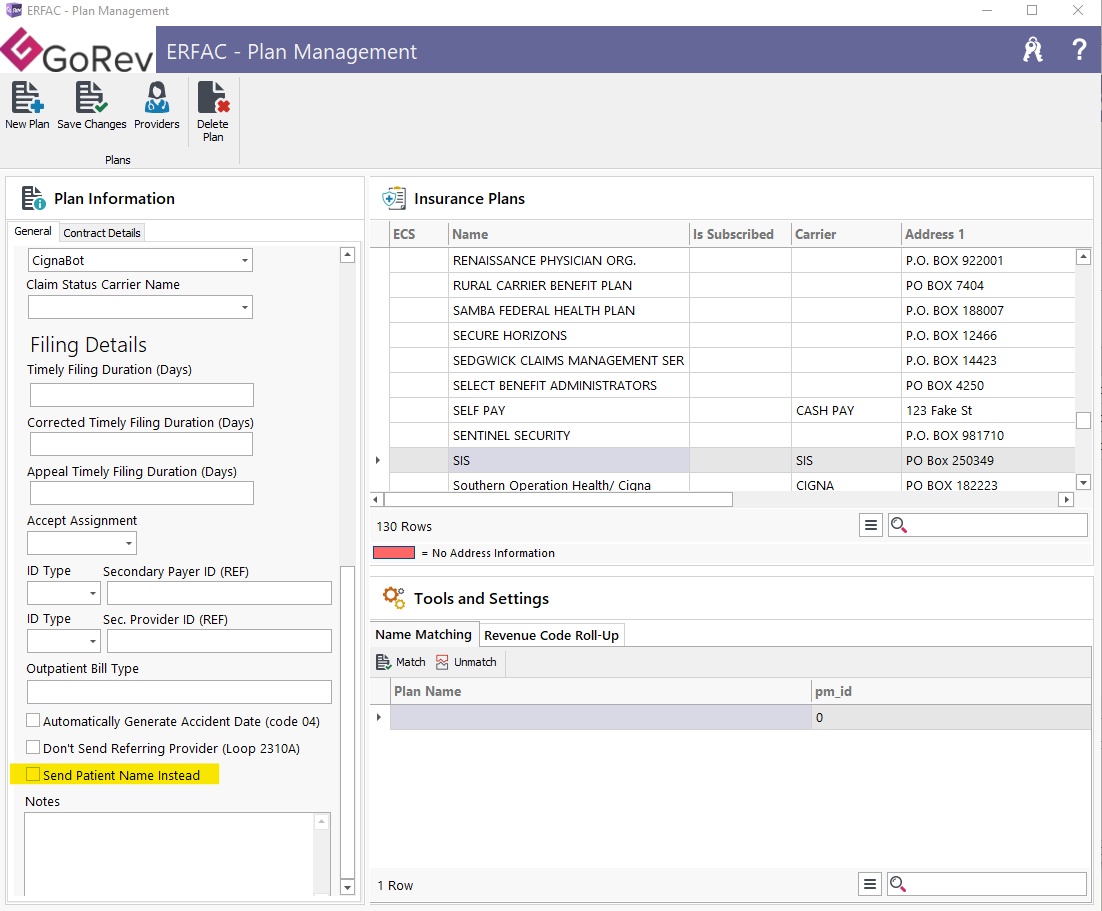Image resolution: width=1102 pixels, height=911 pixels.
Task: Click the Name Matching search magnifier icon
Action: pos(897,884)
